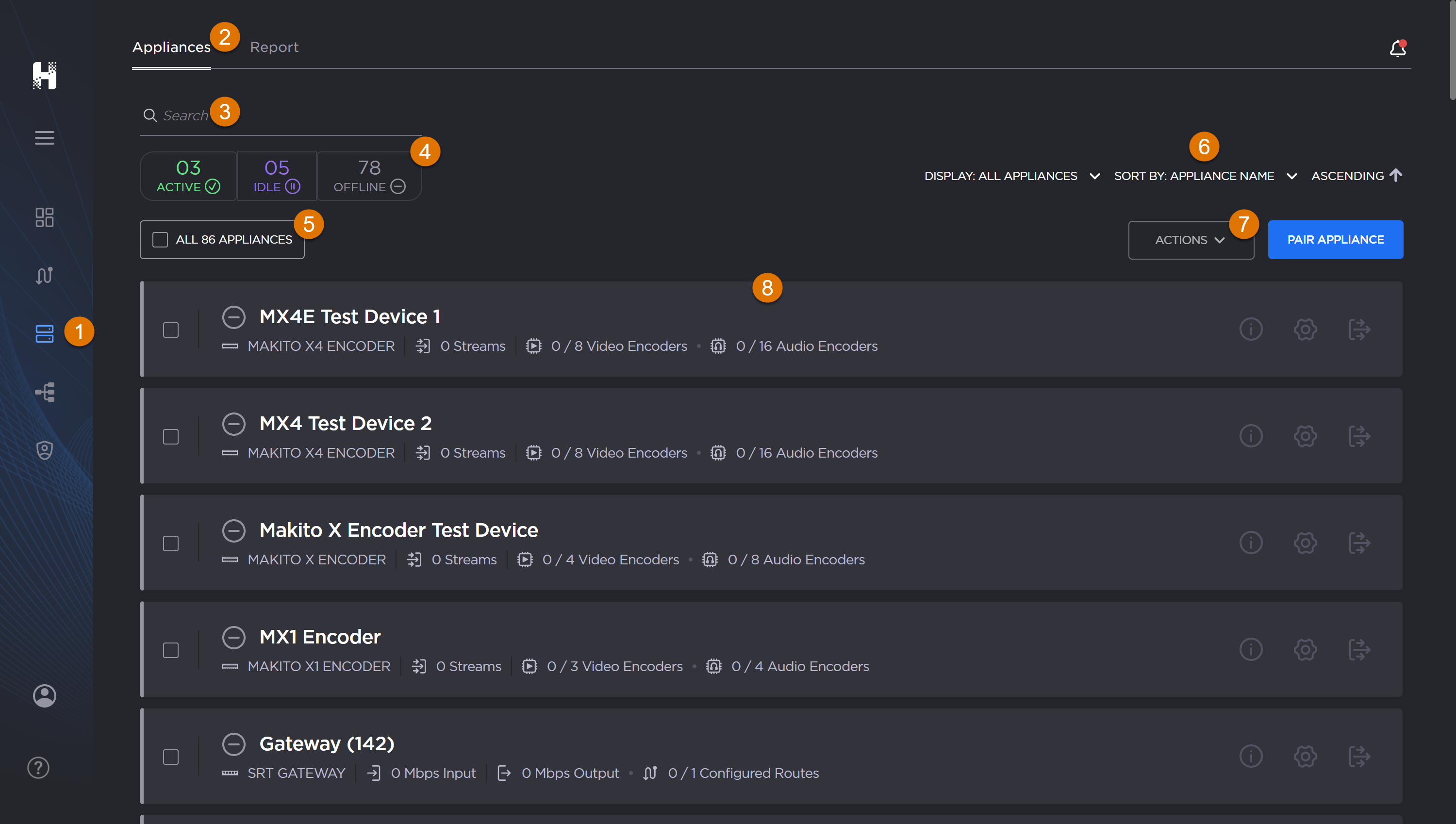Select the MX4E Test Device 1 checkbox

point(171,330)
